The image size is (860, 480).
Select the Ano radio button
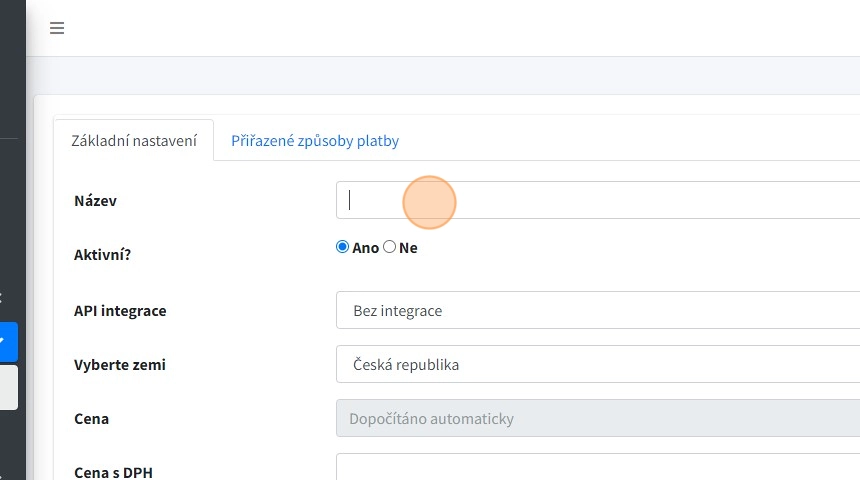pos(343,247)
